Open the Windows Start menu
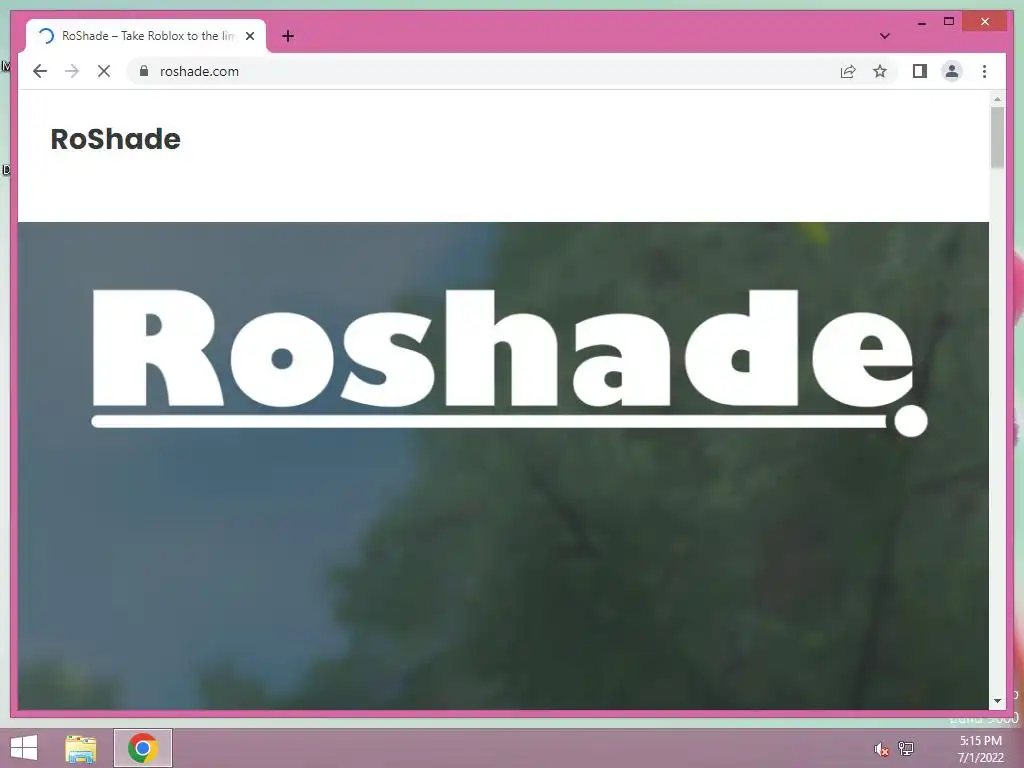The image size is (1024, 768). point(24,748)
